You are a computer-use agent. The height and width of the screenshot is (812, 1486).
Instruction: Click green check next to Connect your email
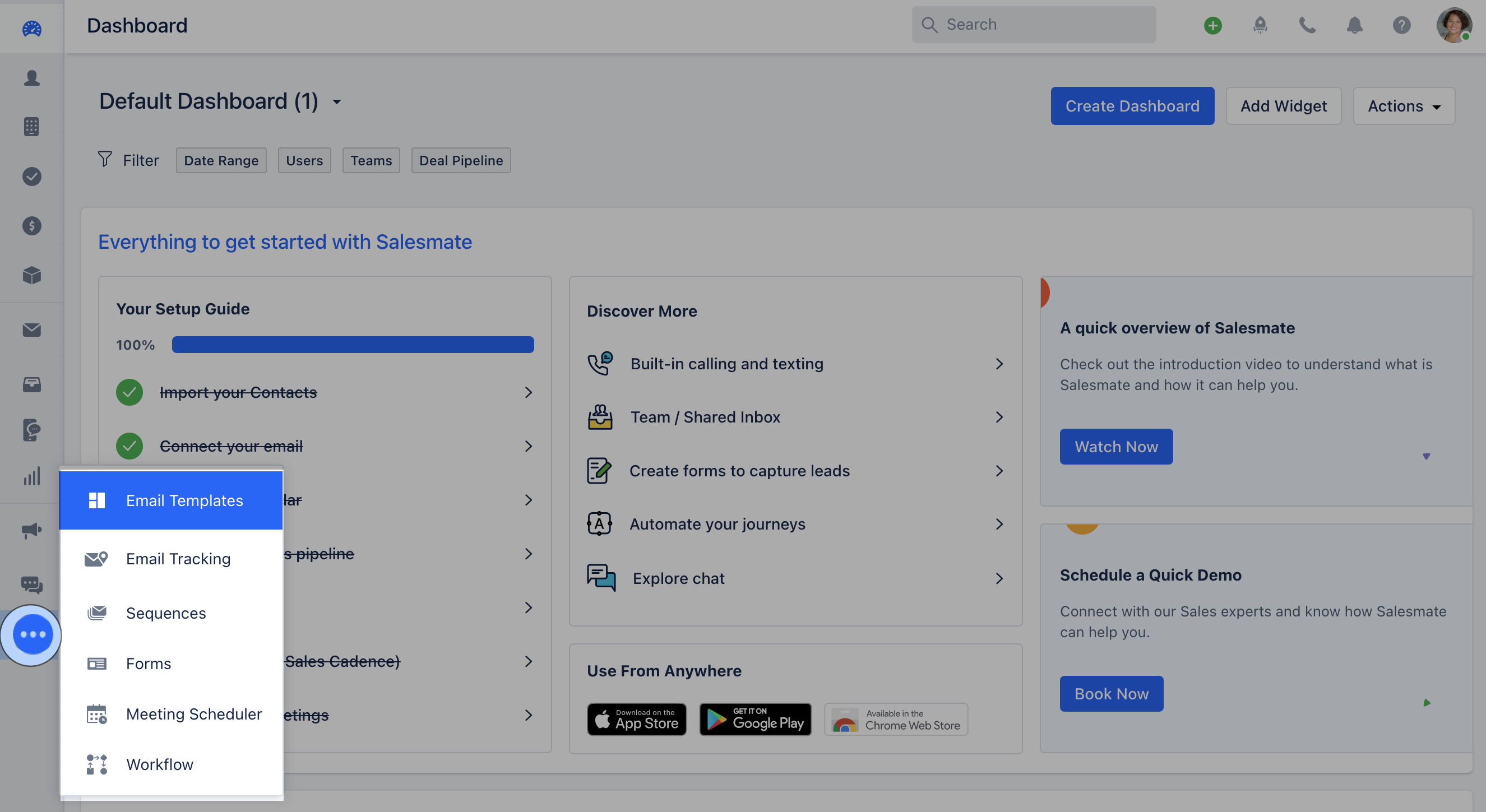coord(129,446)
